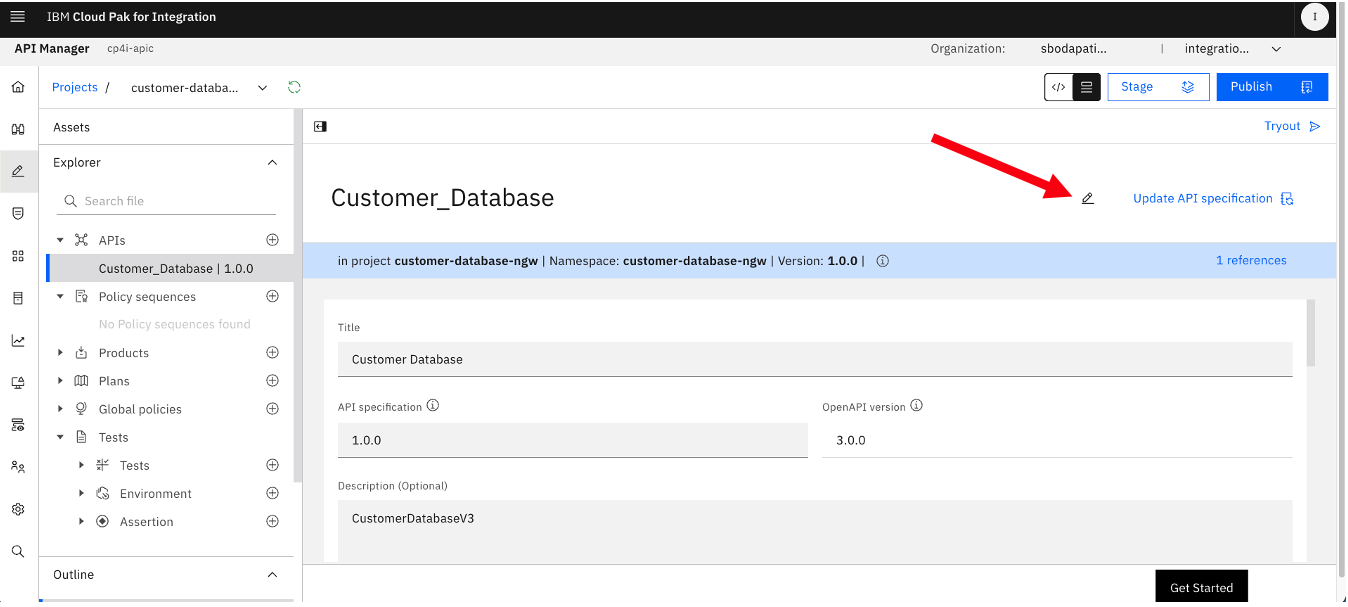This screenshot has height=607, width=1348.
Task: Add a new API with plus icon
Action: point(272,240)
